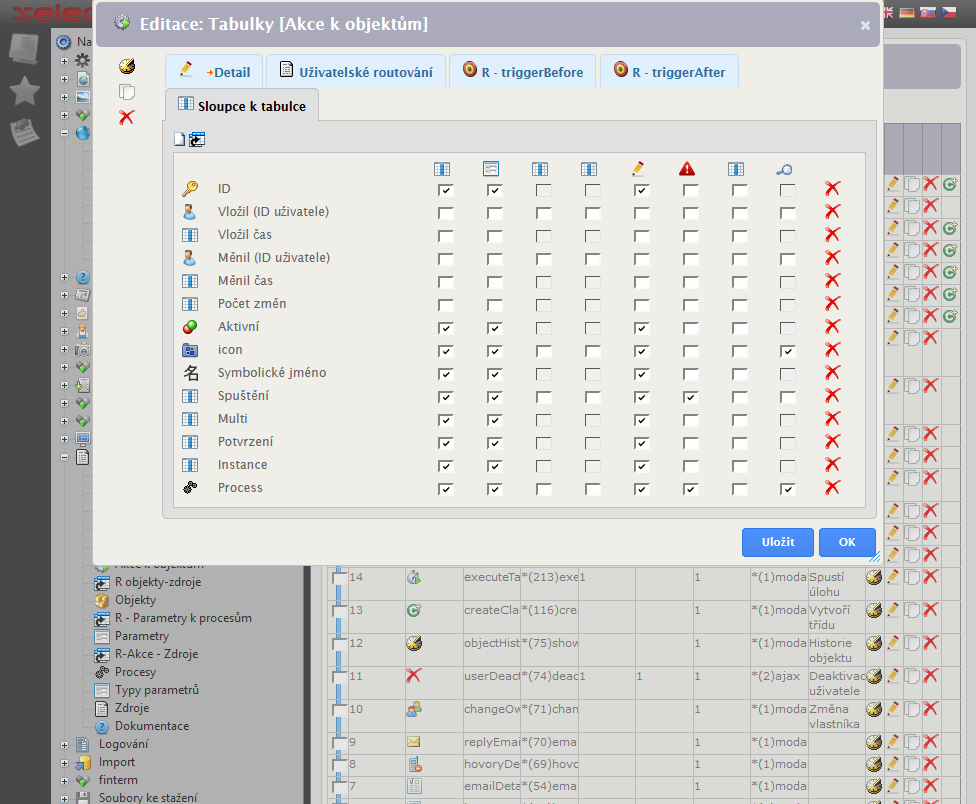The image size is (976, 804).
Task: Click the new column icon under Sloupce k tabulce
Action: [x=180, y=140]
